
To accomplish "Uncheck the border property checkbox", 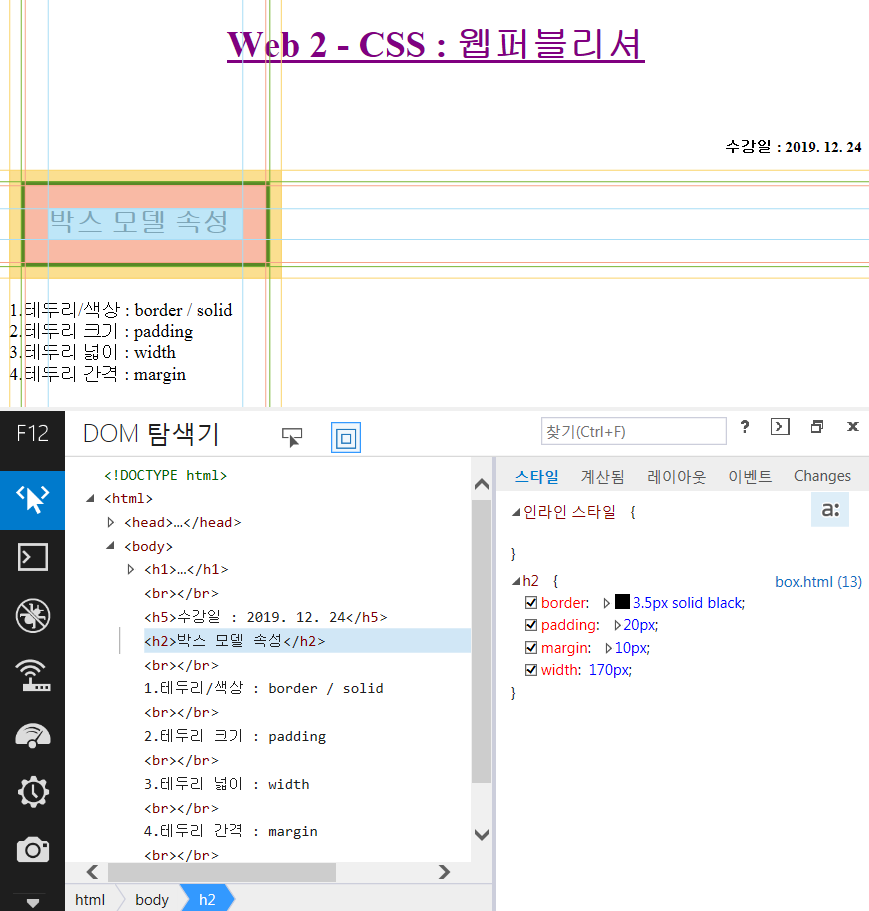I will click(530, 602).
